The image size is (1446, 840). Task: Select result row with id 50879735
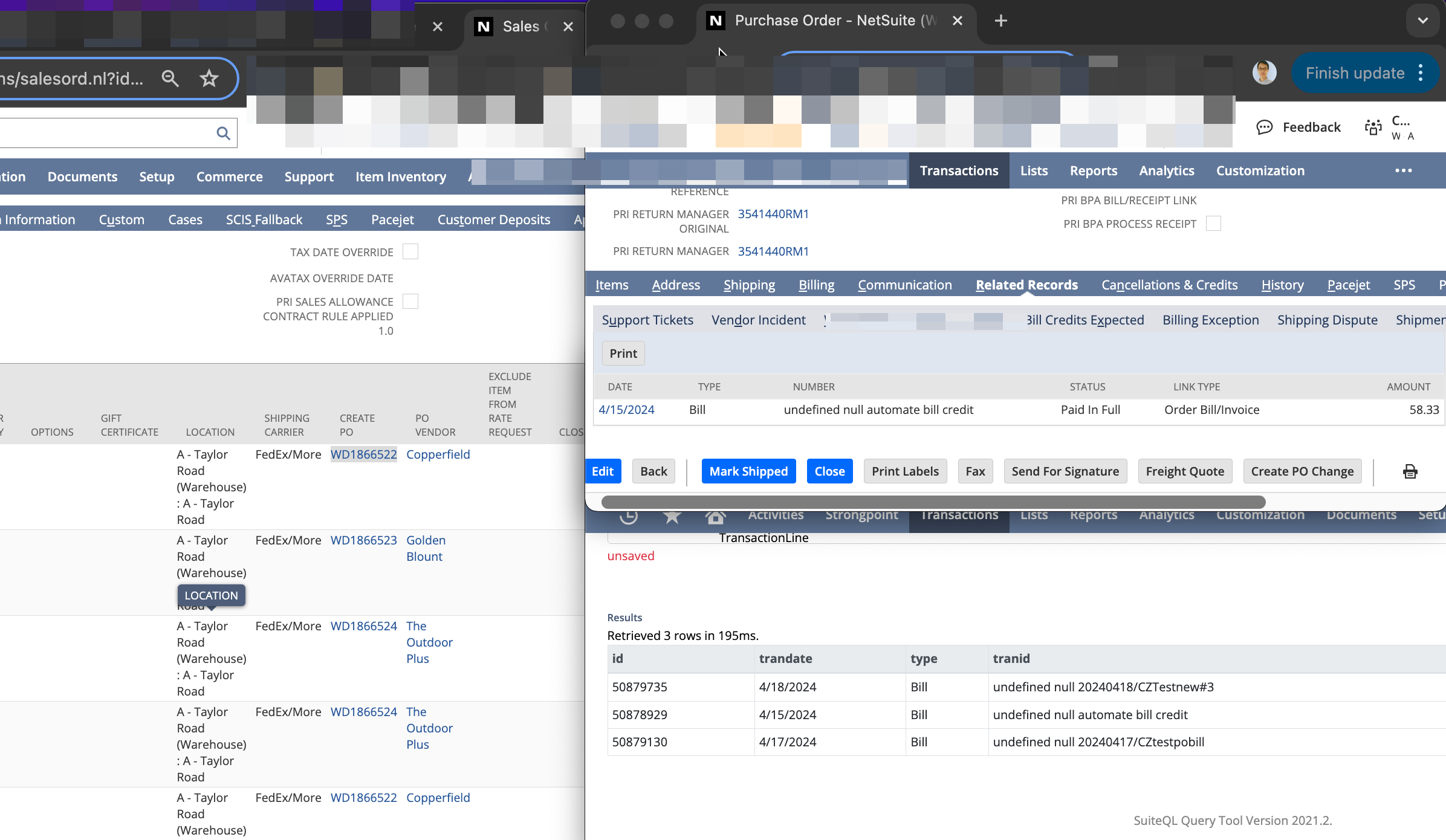(x=1026, y=687)
